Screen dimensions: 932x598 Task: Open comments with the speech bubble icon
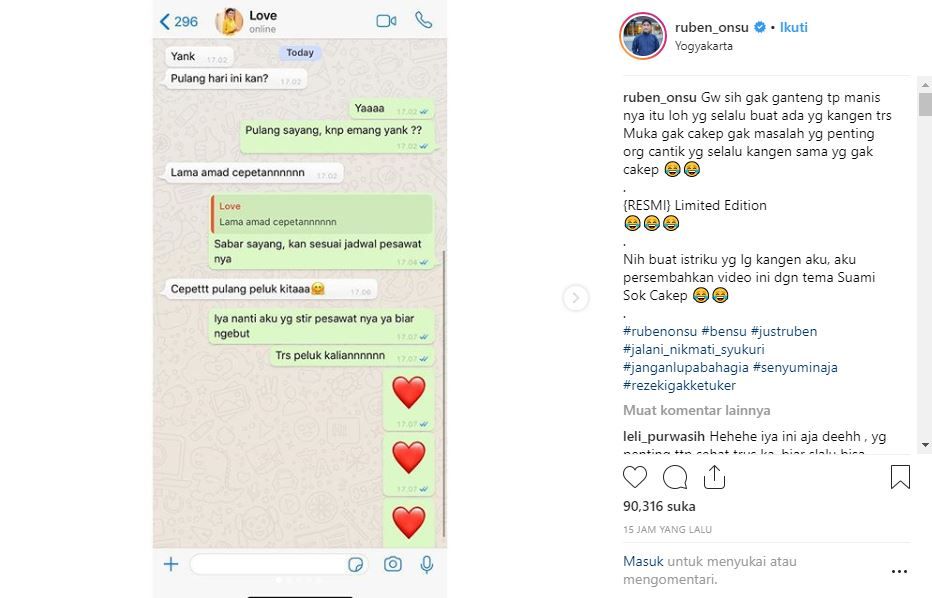click(675, 477)
